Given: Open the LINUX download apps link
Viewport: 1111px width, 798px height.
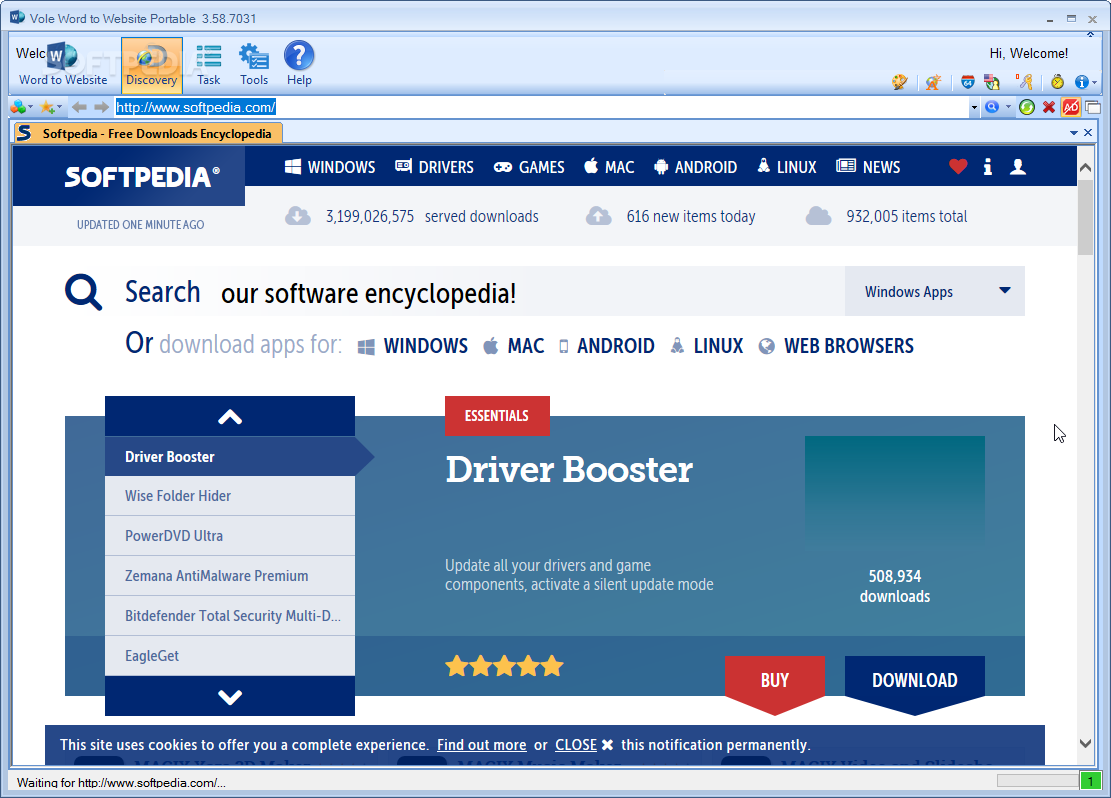Looking at the screenshot, I should [706, 346].
